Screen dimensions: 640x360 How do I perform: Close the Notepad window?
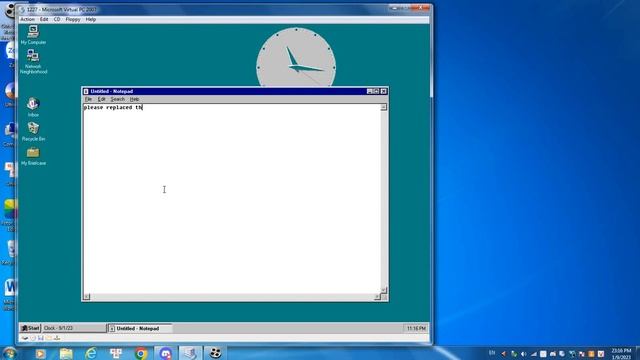click(384, 91)
